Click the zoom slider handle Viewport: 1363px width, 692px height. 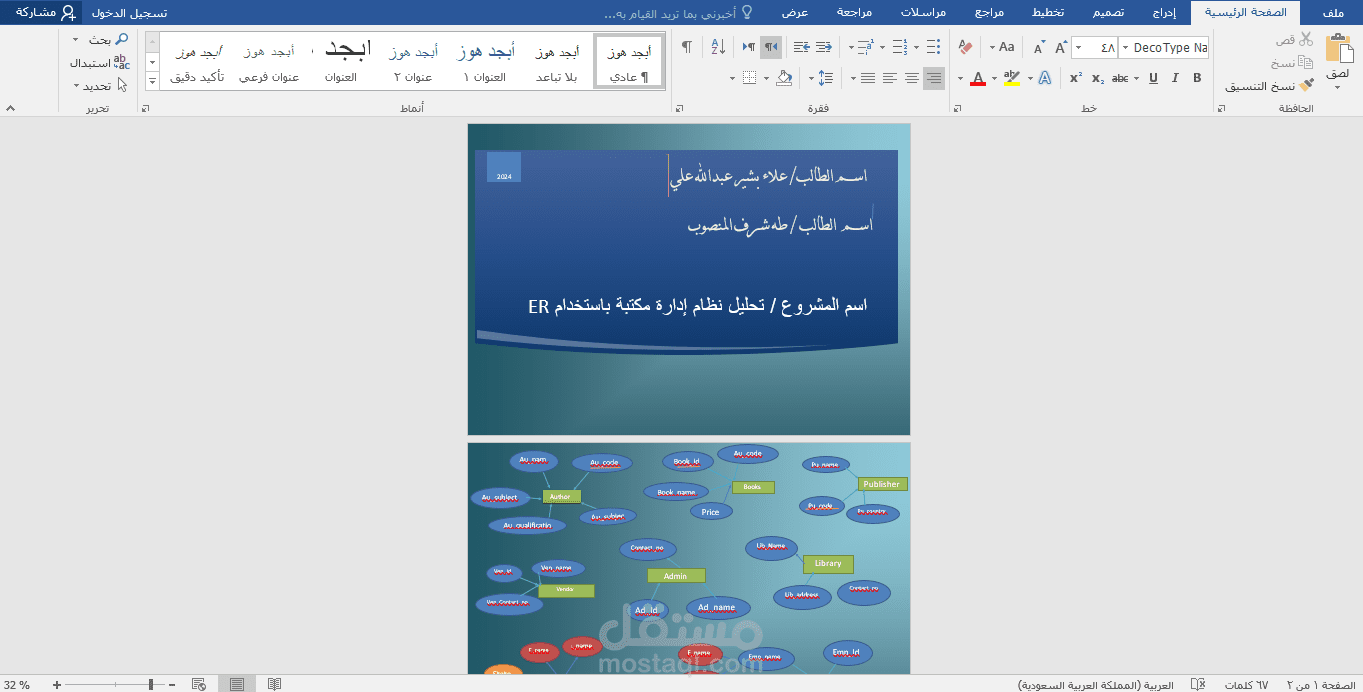pyautogui.click(x=151, y=685)
